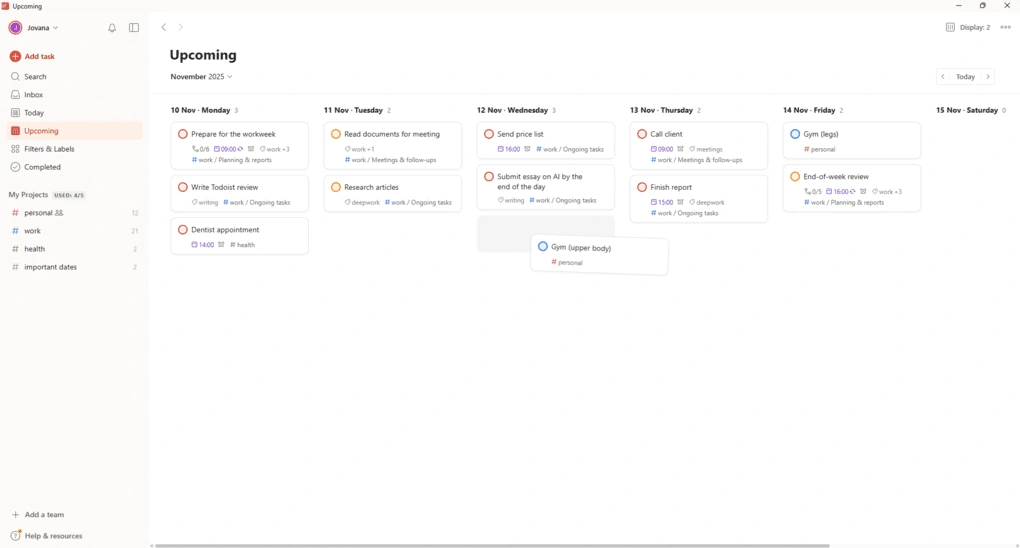Click work / Planning & reports project link on Prepare for the workweek
Viewport: 1020px width, 548px height.
pos(232,160)
